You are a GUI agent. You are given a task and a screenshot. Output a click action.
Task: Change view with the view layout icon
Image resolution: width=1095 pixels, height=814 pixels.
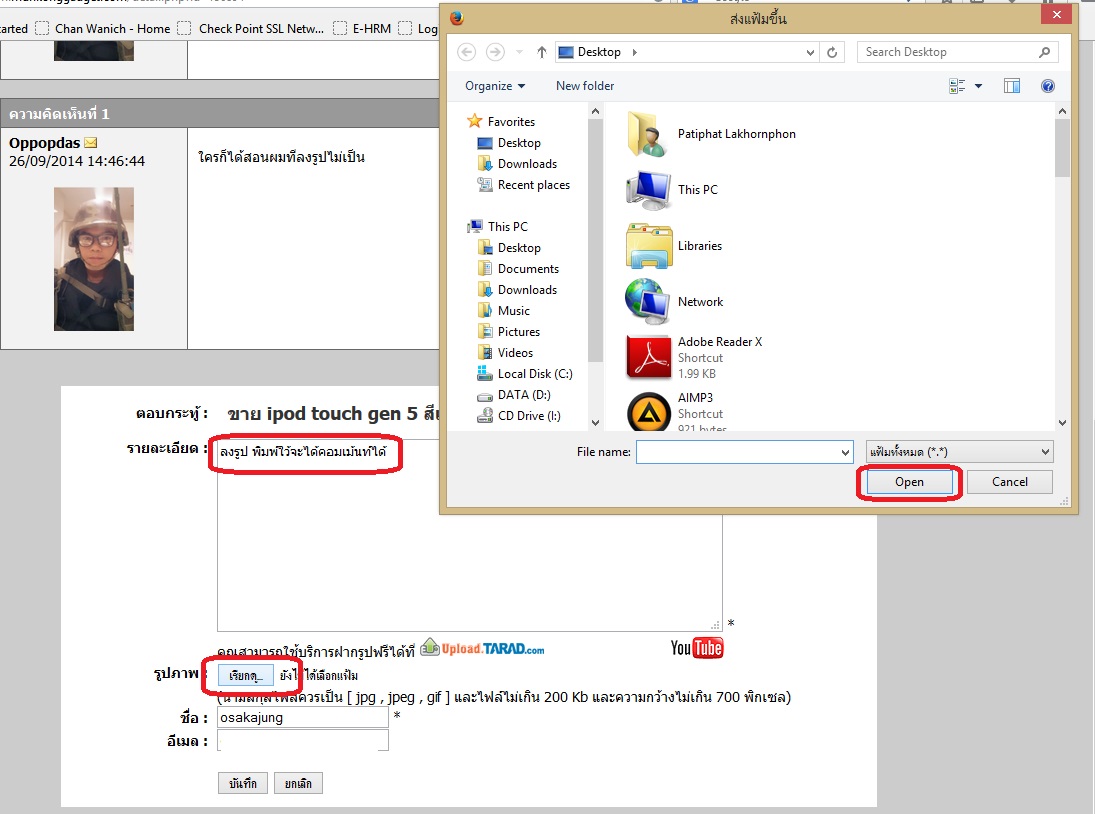957,86
